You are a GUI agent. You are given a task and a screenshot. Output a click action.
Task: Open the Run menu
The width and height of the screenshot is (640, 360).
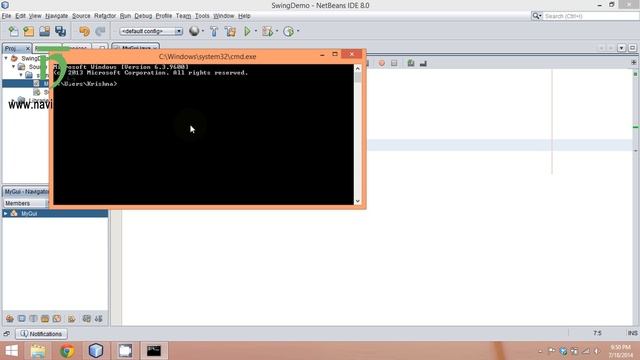(125, 16)
